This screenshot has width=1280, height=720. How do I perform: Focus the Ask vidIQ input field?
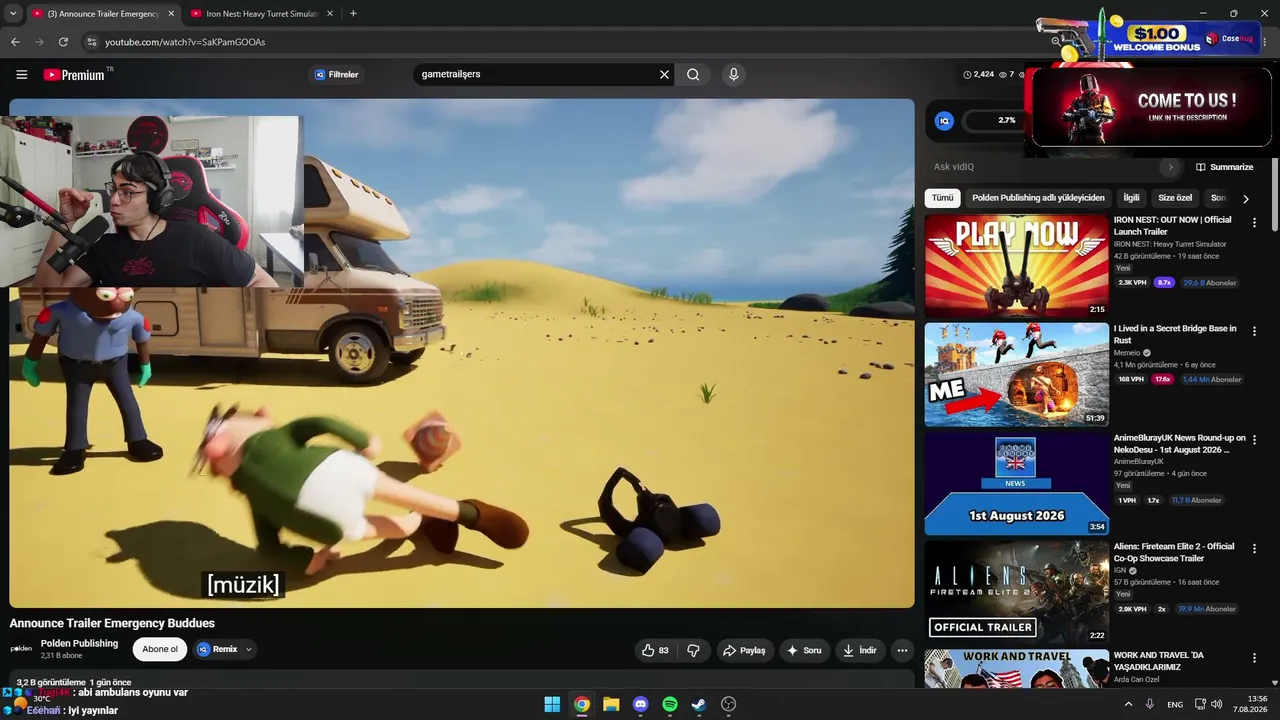point(1045,167)
